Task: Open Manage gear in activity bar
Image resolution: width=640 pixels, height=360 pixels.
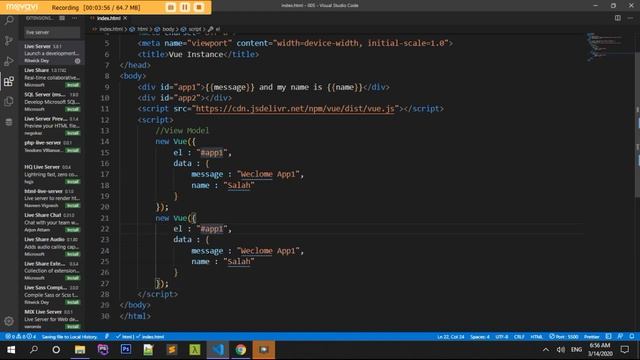Action: pos(9,321)
